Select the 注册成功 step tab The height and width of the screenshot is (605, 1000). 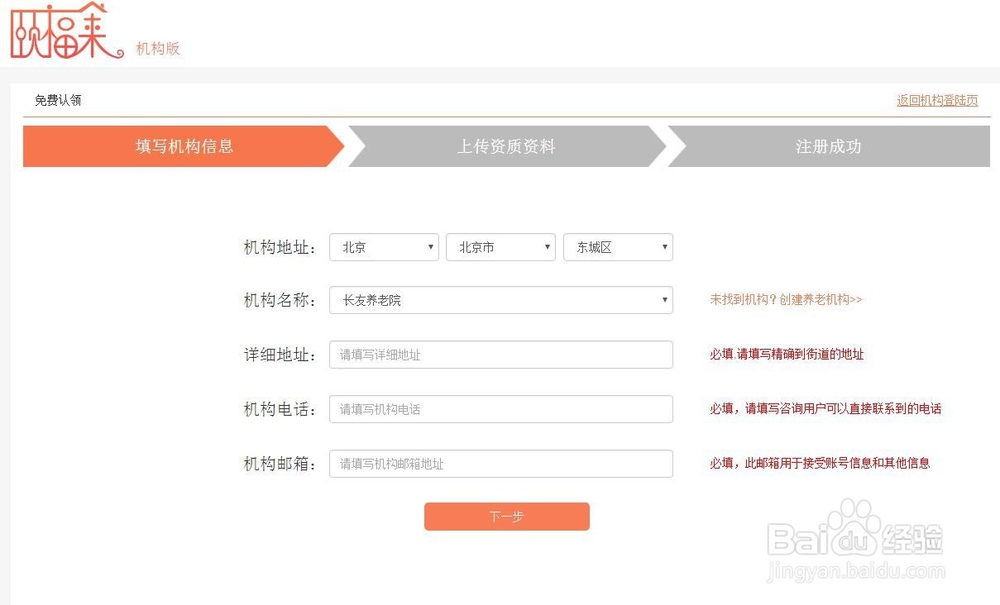[828, 147]
